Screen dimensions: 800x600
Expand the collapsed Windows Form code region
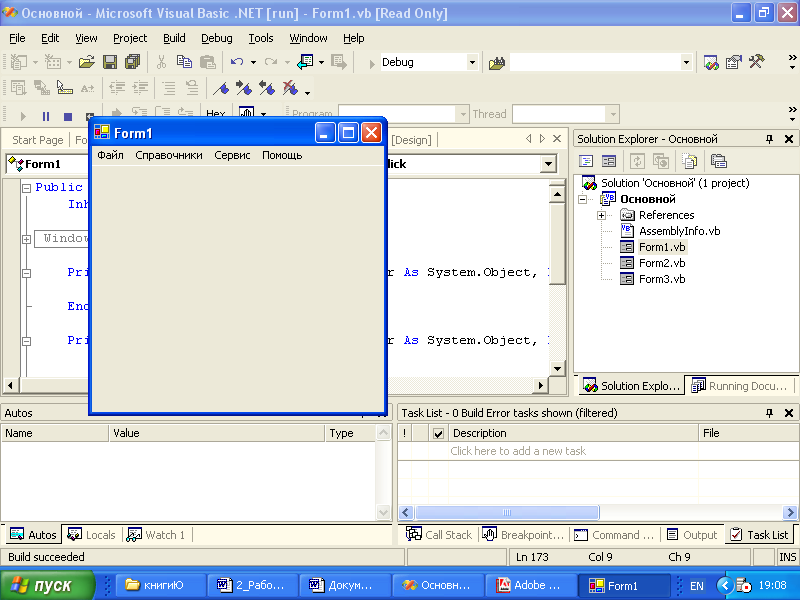27,239
